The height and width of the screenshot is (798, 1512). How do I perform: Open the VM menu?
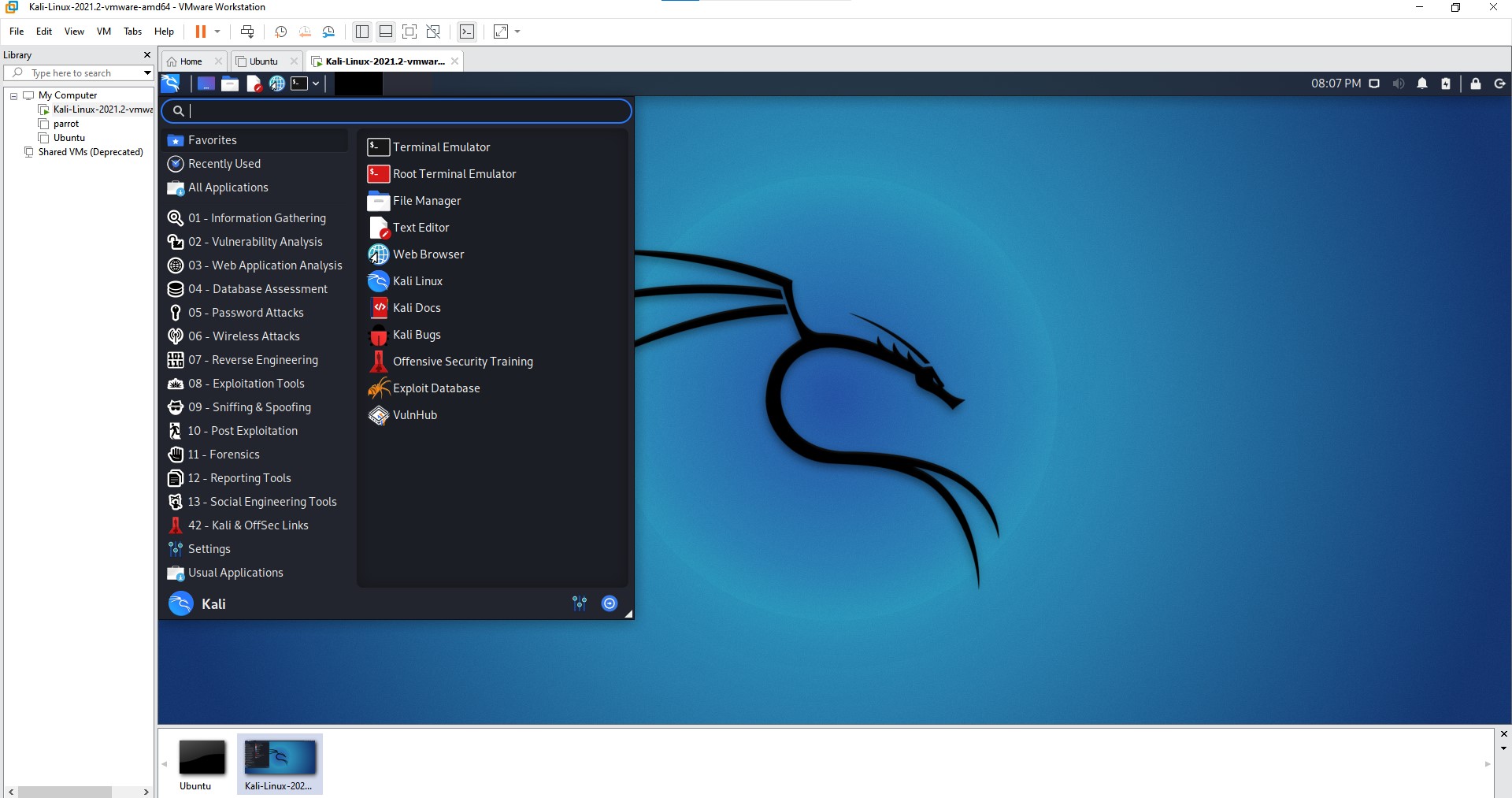coord(104,32)
